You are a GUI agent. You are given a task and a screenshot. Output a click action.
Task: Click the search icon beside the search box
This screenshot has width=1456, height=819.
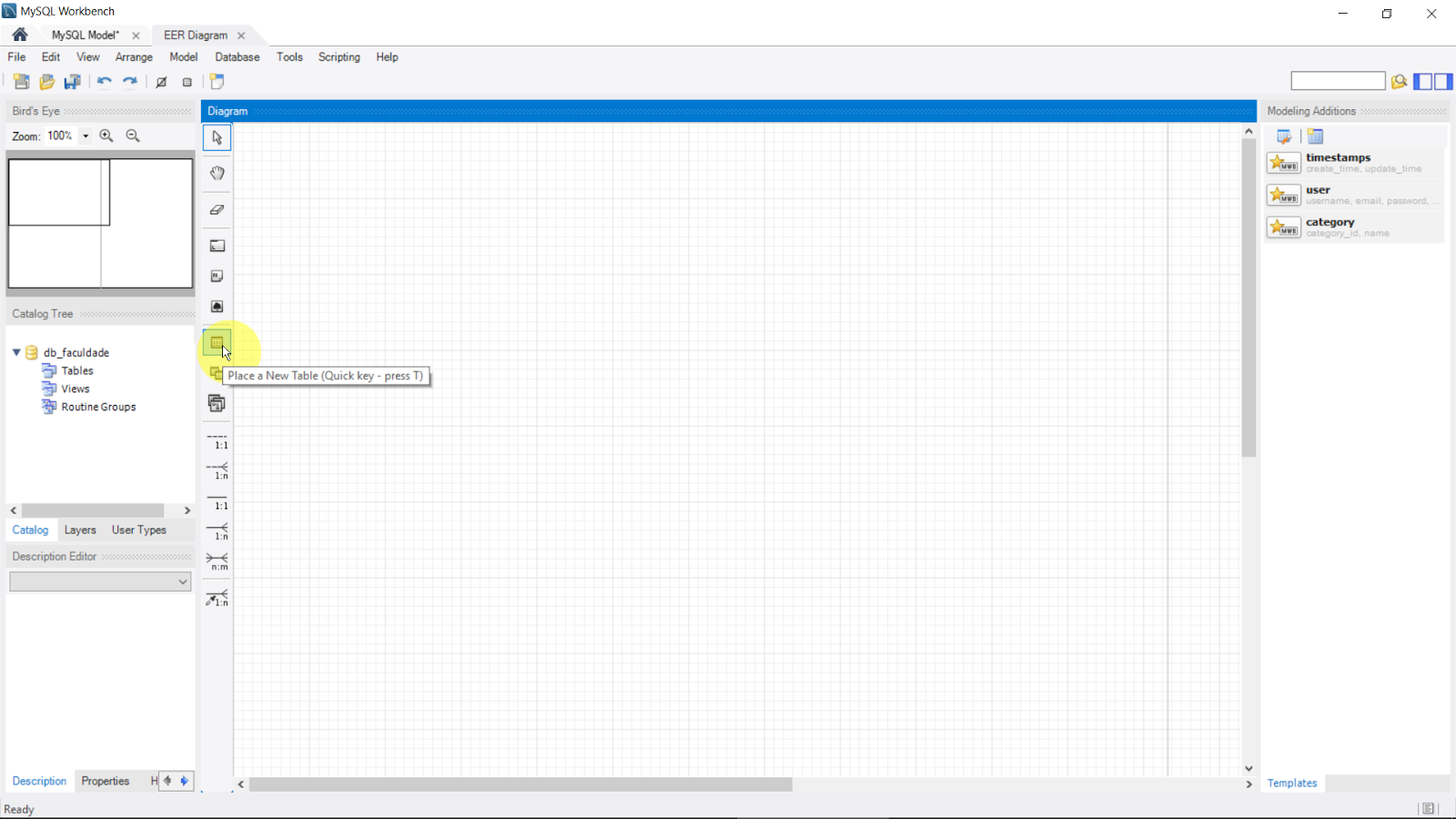pos(1399,81)
